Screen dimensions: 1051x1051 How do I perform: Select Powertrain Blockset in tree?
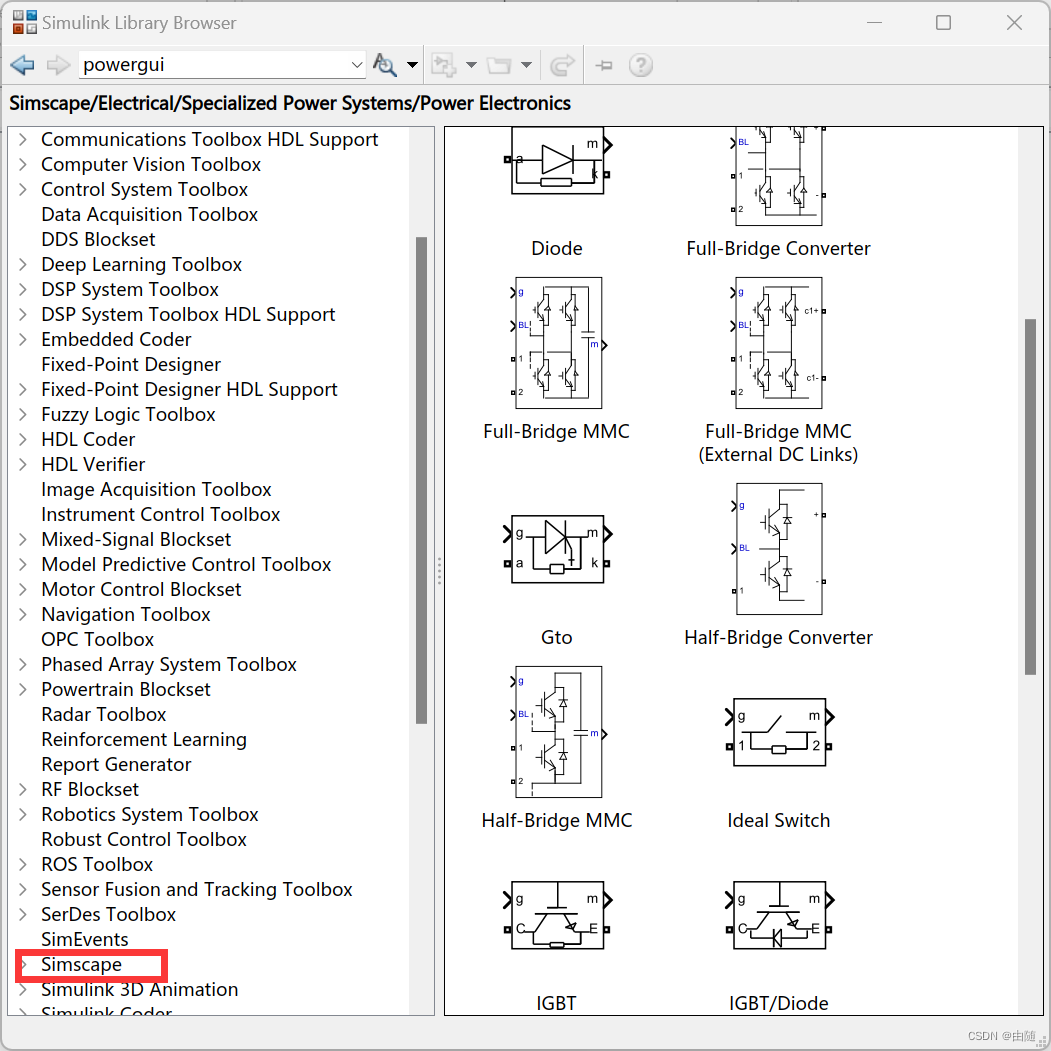point(125,690)
